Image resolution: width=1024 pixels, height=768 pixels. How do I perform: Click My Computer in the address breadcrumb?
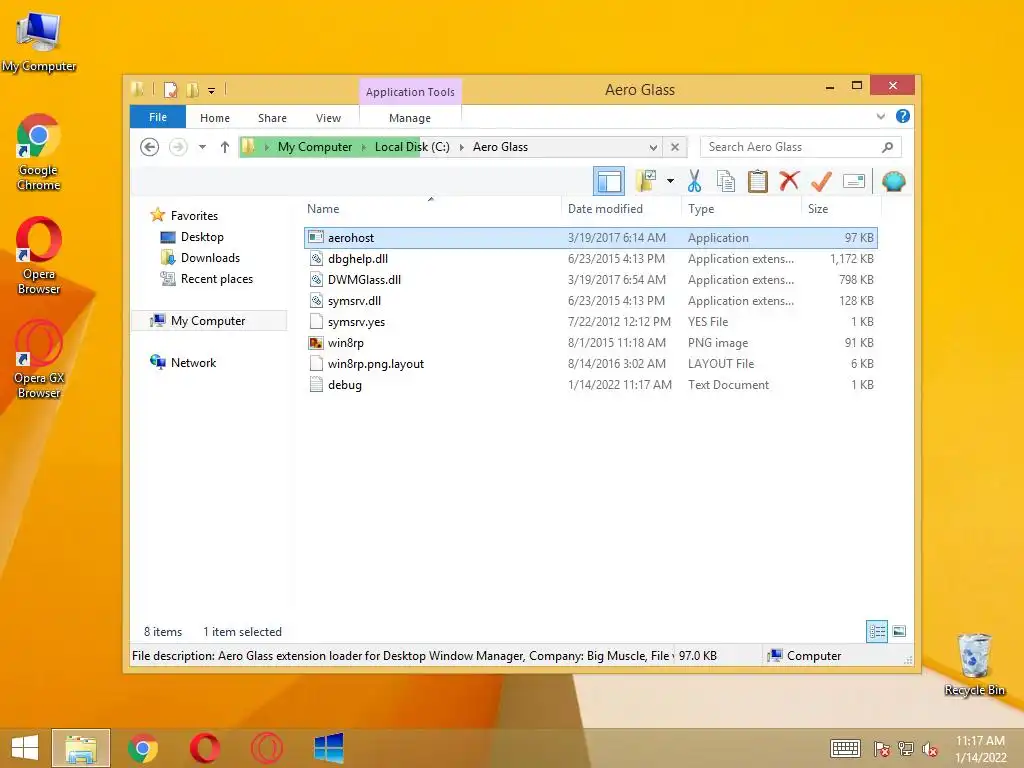coord(315,147)
